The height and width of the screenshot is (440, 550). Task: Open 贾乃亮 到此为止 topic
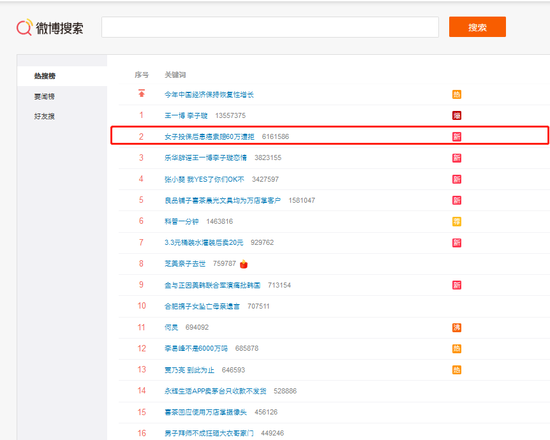coord(189,370)
